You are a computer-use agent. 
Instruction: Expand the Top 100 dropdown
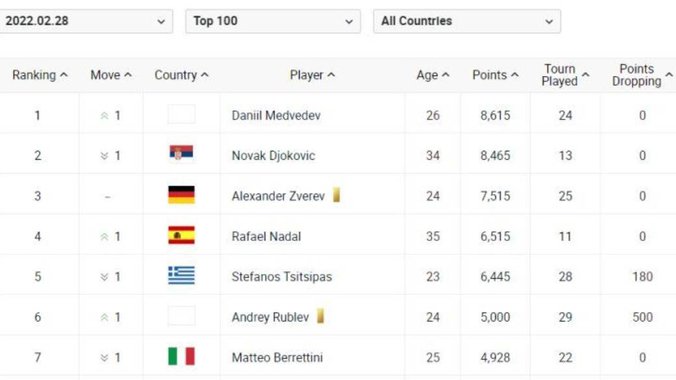click(x=273, y=21)
